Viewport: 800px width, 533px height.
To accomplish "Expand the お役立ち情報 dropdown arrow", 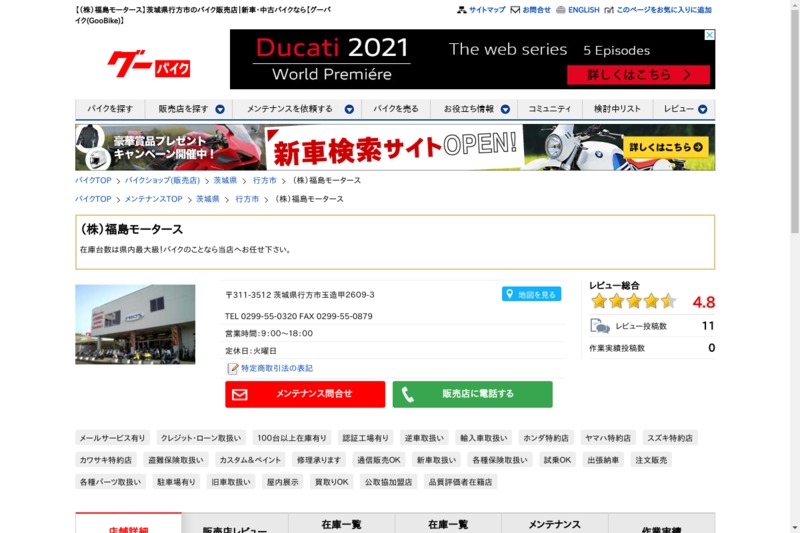I will click(505, 109).
